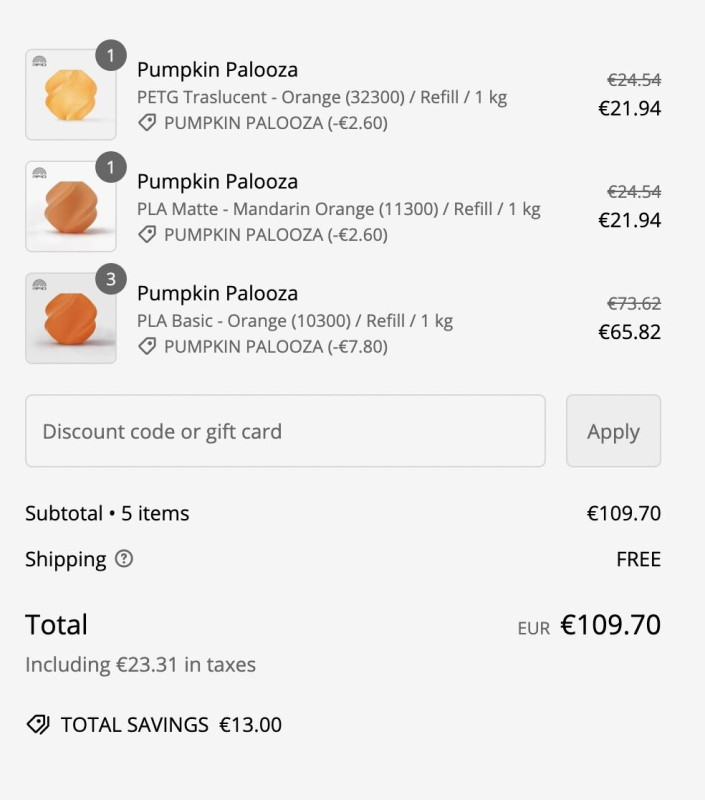This screenshot has height=800, width=705.
Task: Click the PETG Translucent Orange spool thumbnail
Action: click(70, 96)
